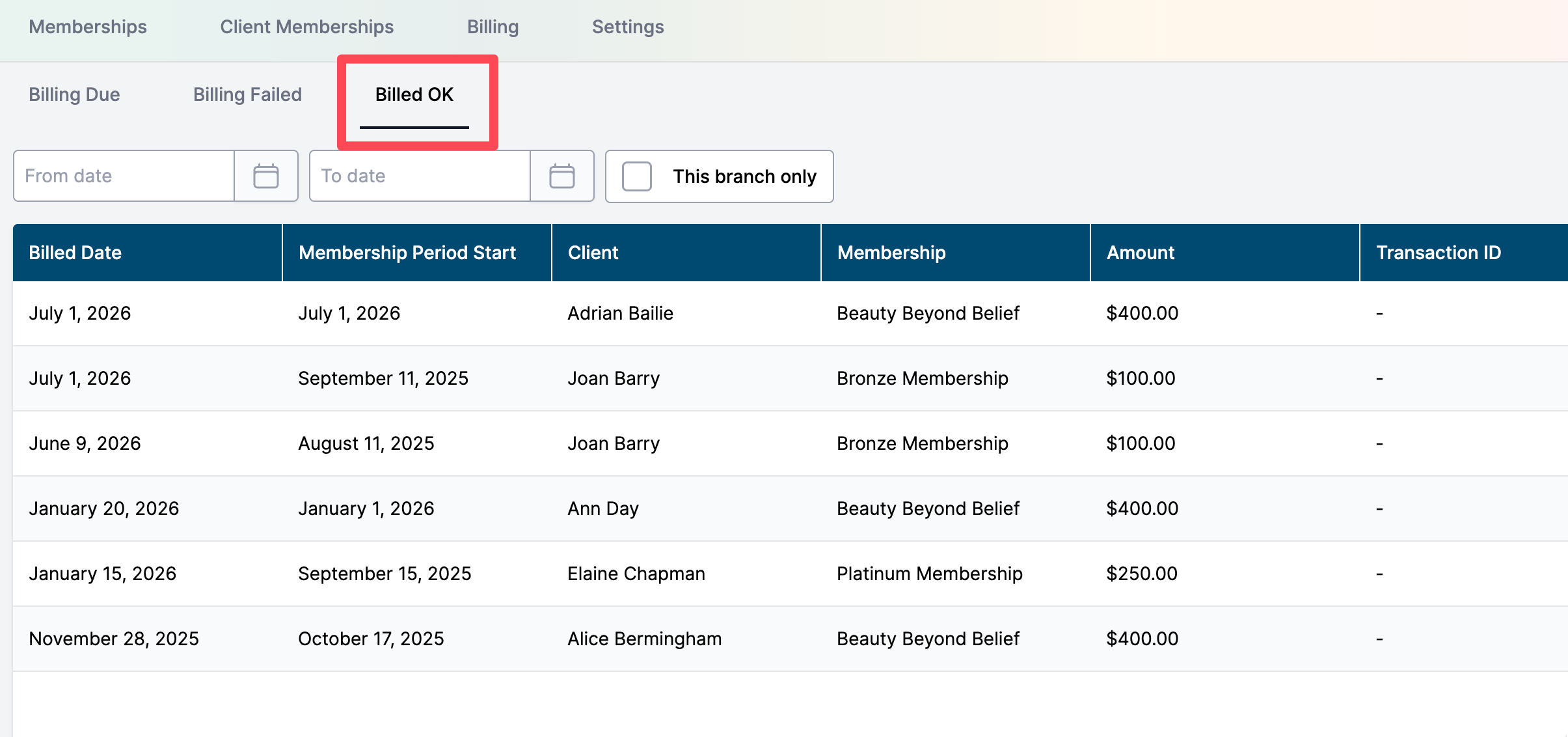Focus the From date input field
The width and height of the screenshot is (1568, 737).
tap(124, 176)
